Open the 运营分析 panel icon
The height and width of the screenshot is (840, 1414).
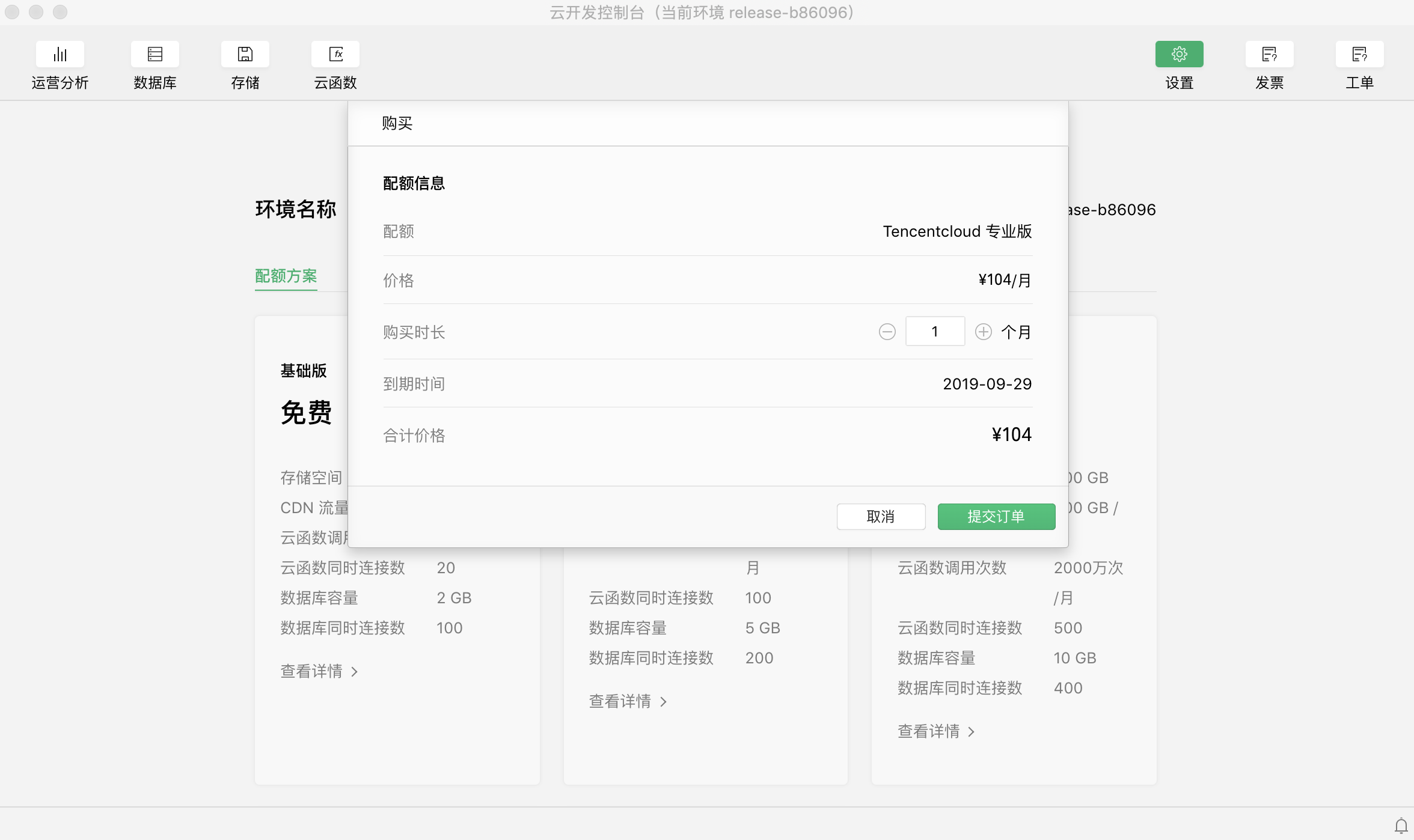60,54
